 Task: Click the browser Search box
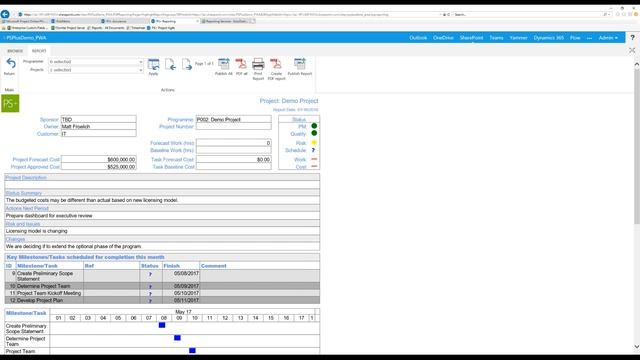(527, 14)
